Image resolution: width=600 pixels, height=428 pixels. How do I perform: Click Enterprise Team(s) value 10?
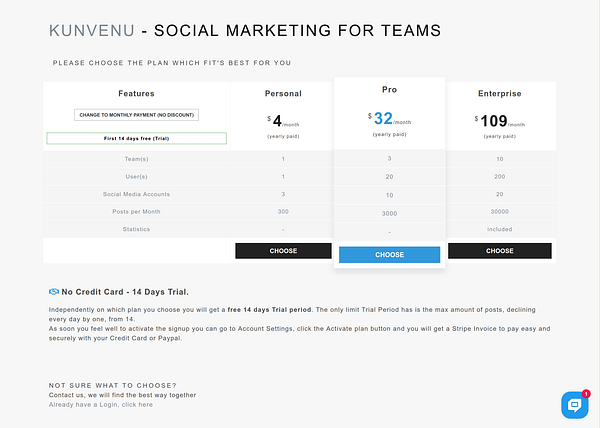[500, 159]
